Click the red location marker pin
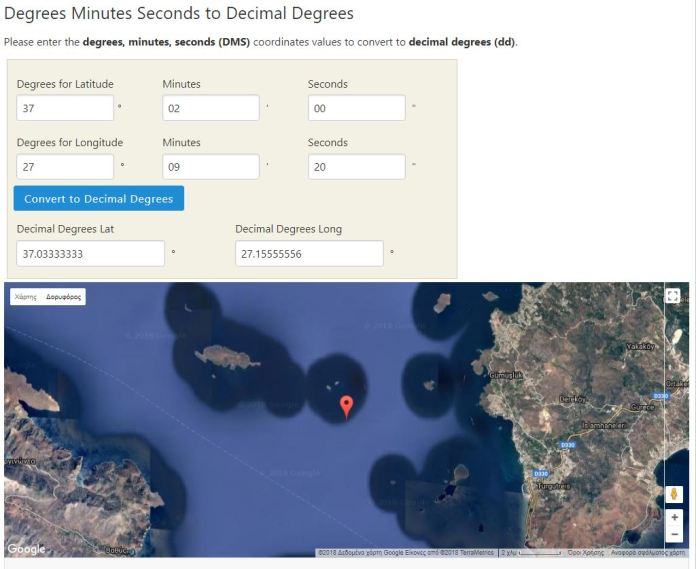 pos(346,406)
